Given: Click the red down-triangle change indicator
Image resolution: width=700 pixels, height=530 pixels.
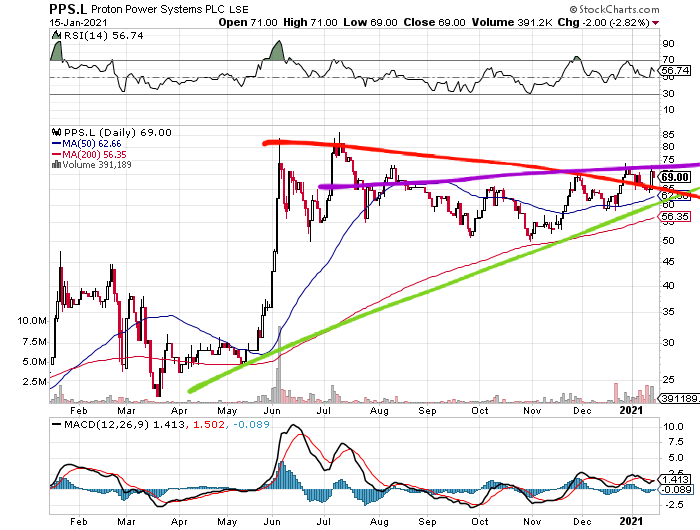Looking at the screenshot, I should pyautogui.click(x=655, y=23).
